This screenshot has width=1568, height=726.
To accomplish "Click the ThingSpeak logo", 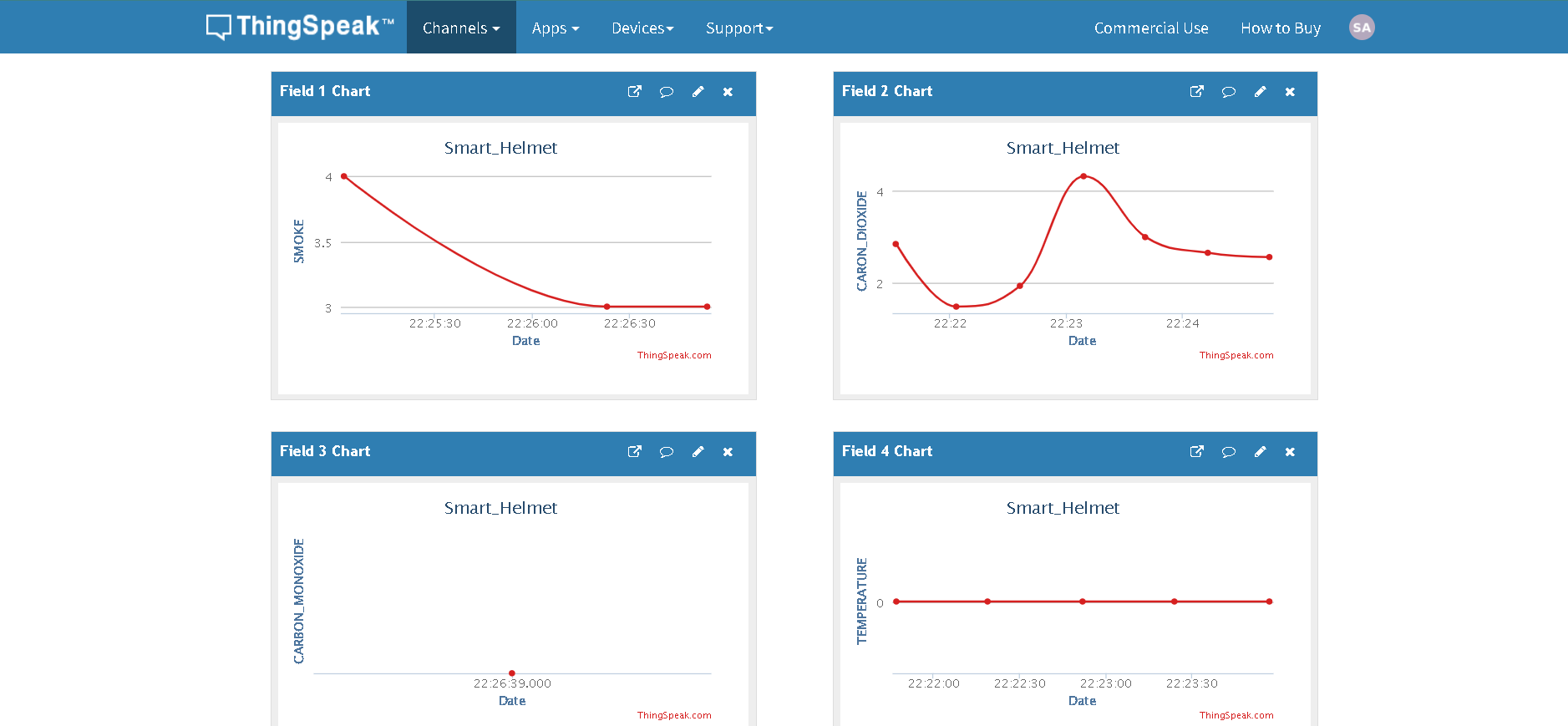I will click(300, 27).
